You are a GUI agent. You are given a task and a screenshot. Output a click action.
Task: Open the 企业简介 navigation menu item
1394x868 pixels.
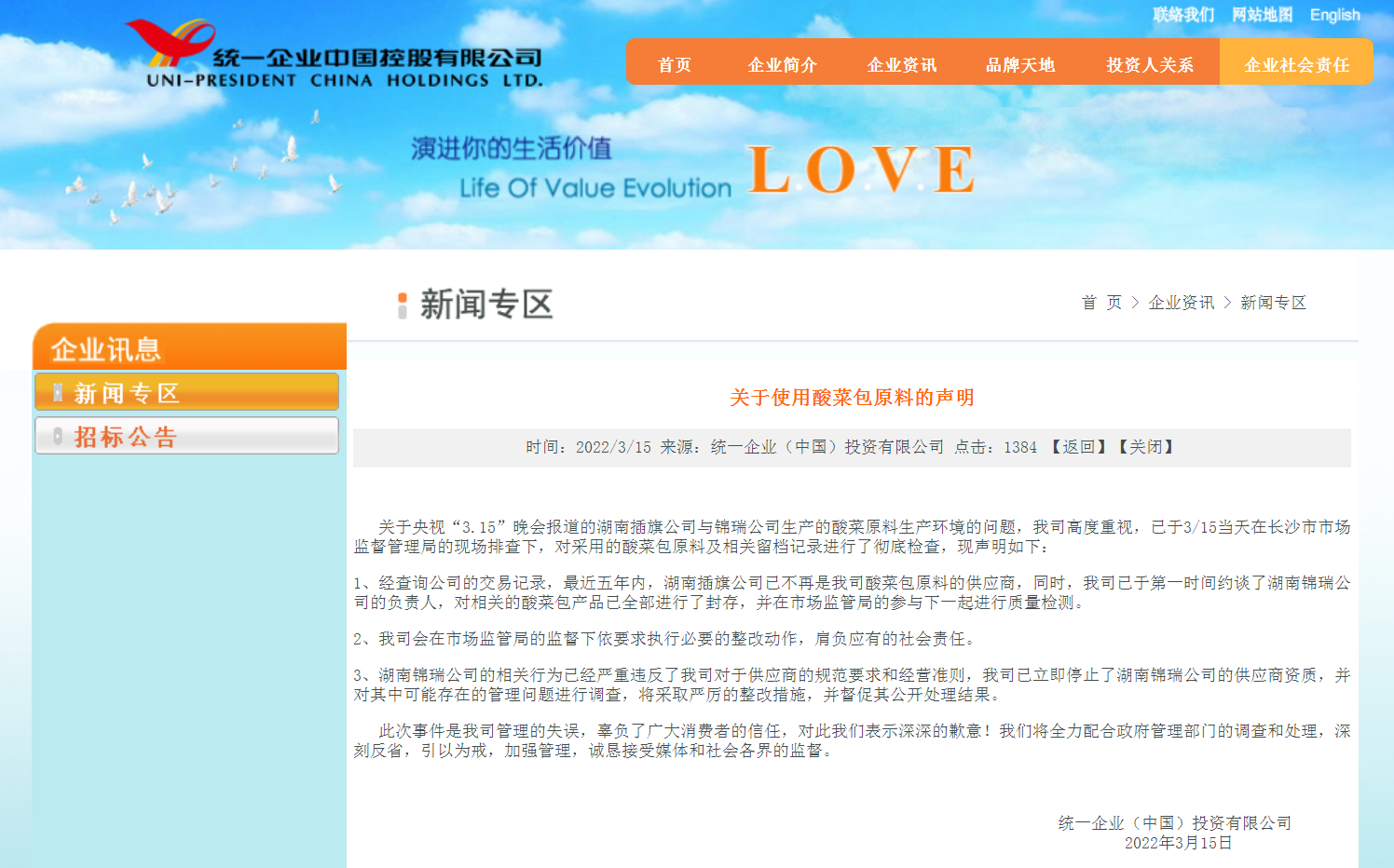(782, 64)
